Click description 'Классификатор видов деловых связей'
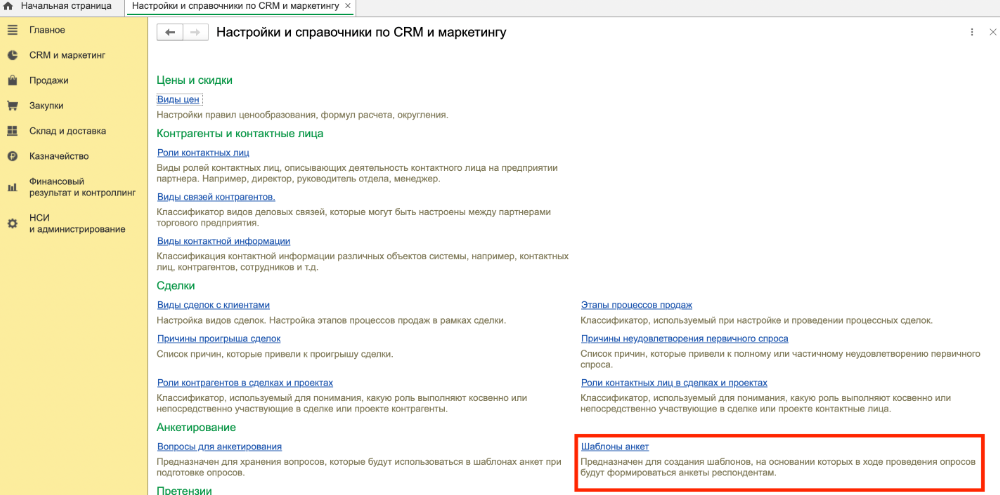This screenshot has height=495, width=1000. point(353,218)
